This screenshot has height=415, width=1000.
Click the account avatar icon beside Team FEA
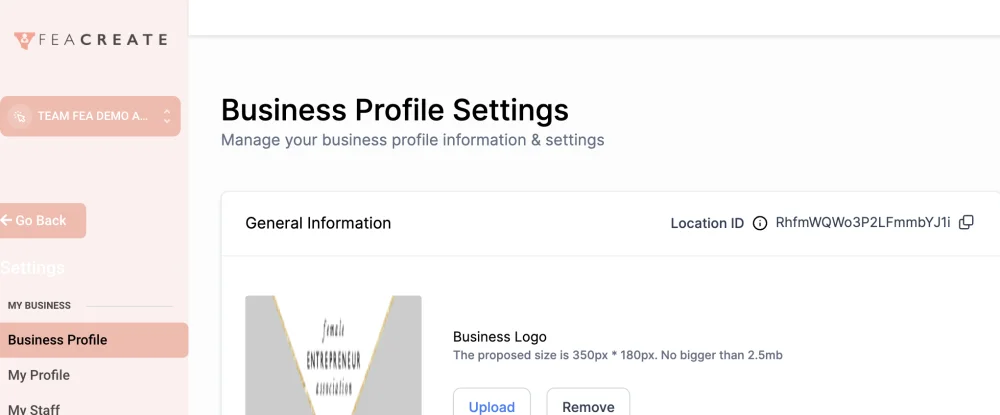20,116
